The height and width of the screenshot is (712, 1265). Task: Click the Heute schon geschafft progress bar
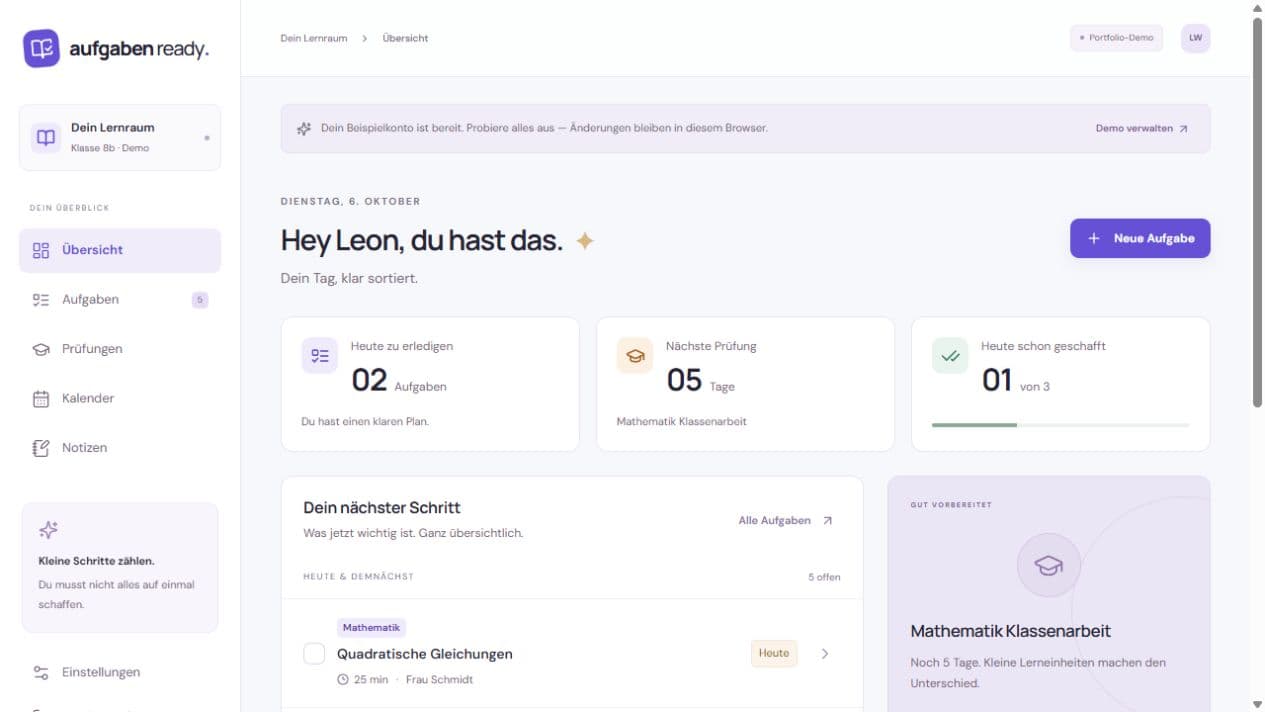1061,425
